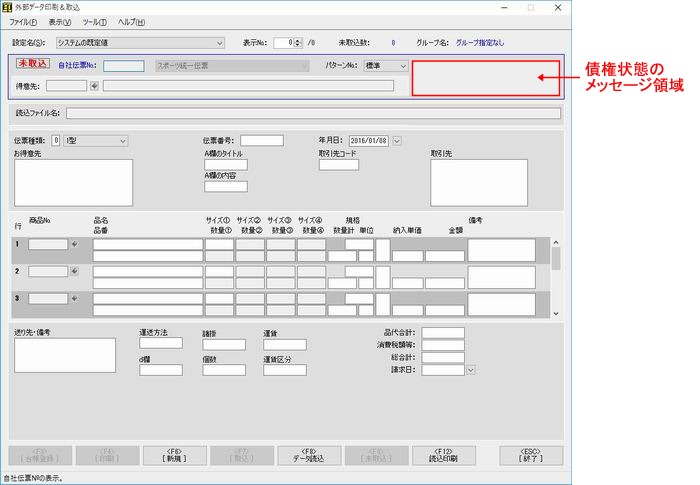
Task: Click the 得意先 lookup arrow icon
Action: pyautogui.click(x=94, y=86)
